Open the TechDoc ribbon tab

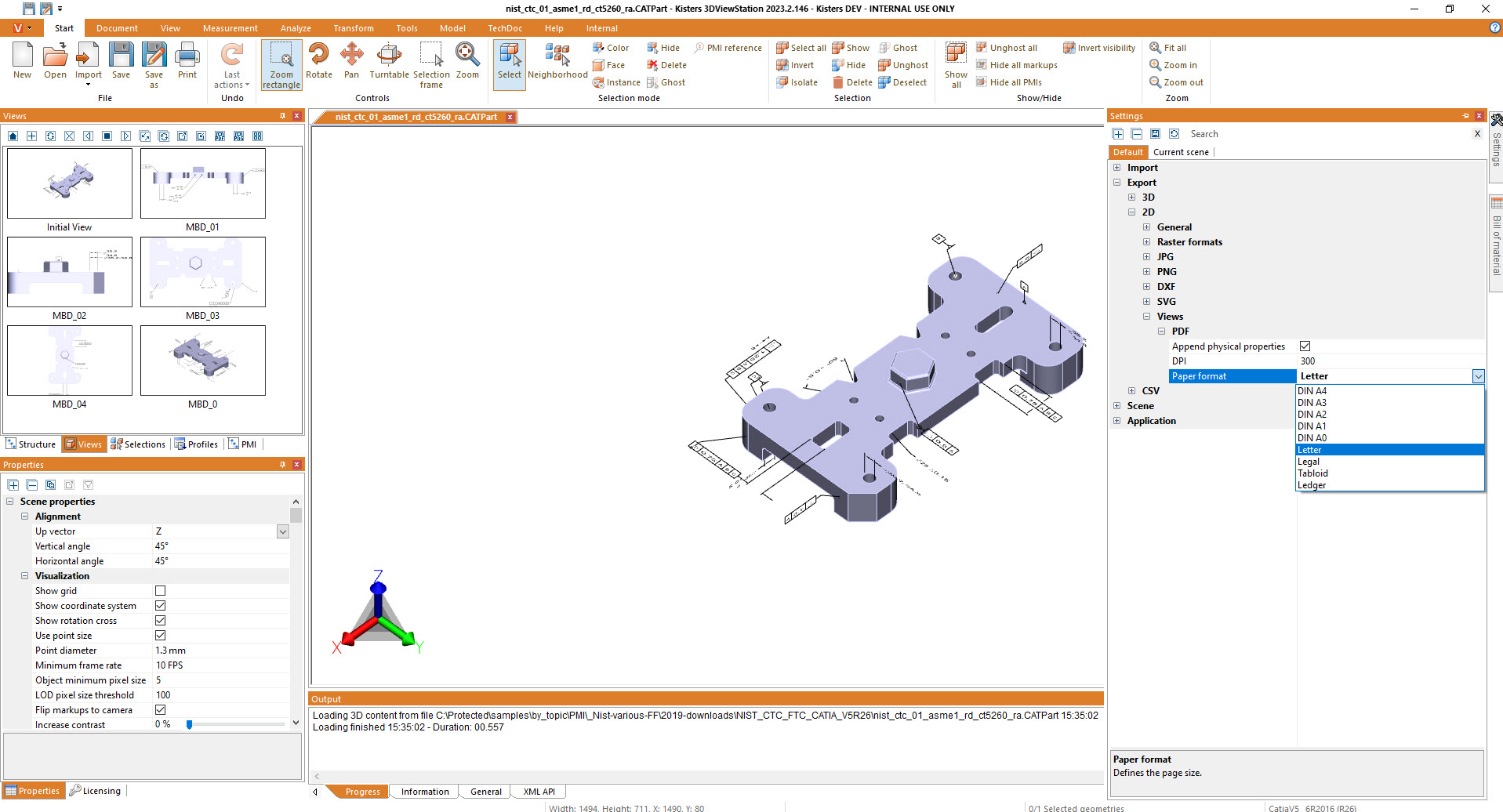[x=505, y=28]
